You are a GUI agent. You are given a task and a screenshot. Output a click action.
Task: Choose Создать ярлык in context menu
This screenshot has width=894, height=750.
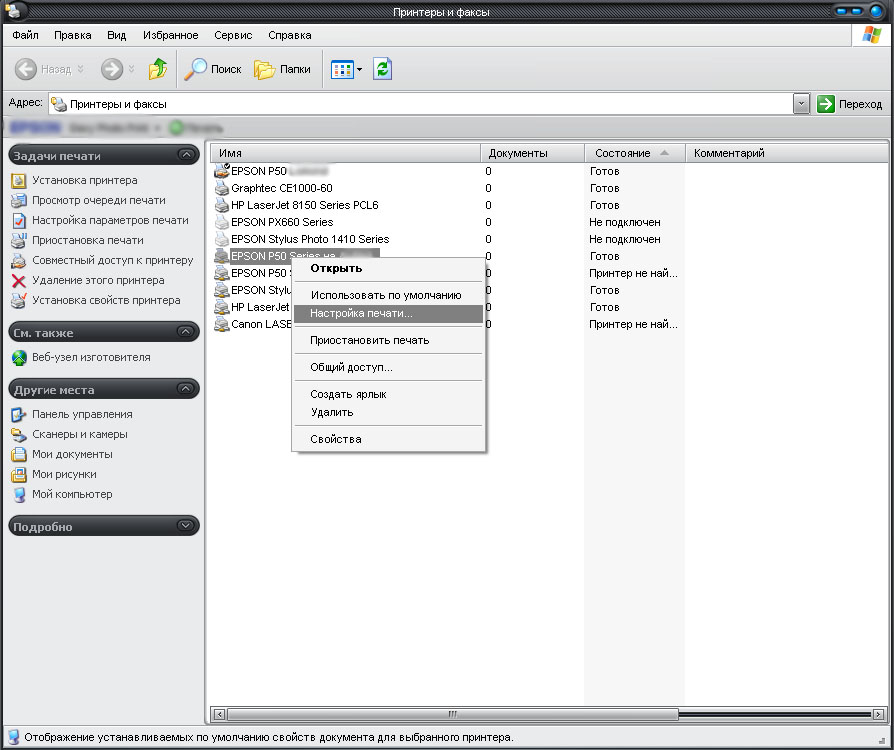click(388, 394)
